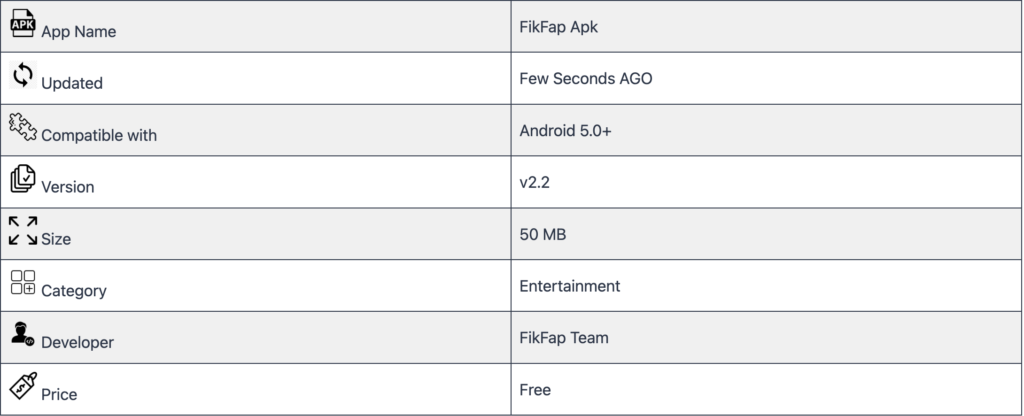This screenshot has width=1024, height=416.
Task: Click the Free price value
Action: (x=535, y=390)
